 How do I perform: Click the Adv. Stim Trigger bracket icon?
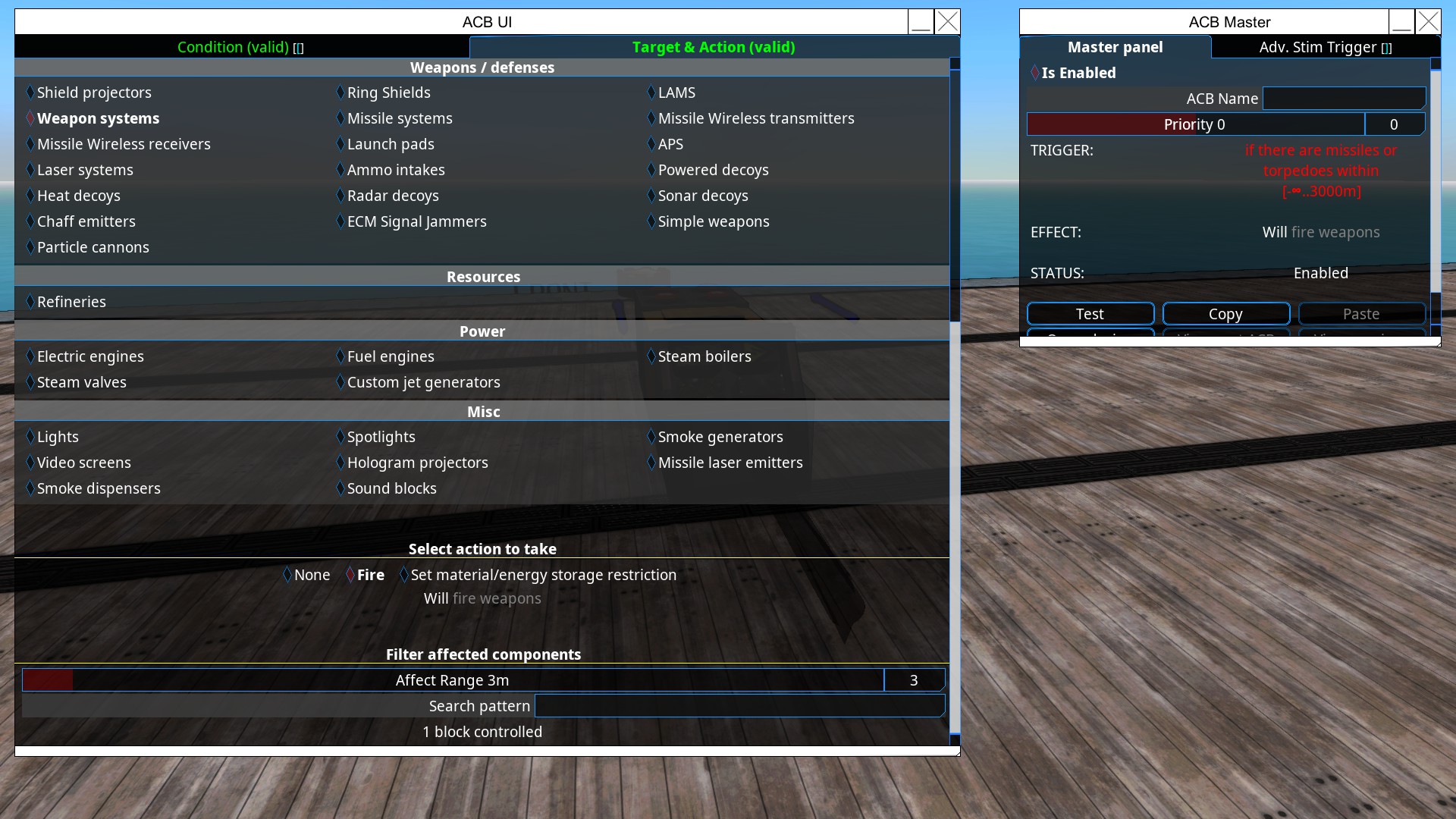[x=1386, y=49]
